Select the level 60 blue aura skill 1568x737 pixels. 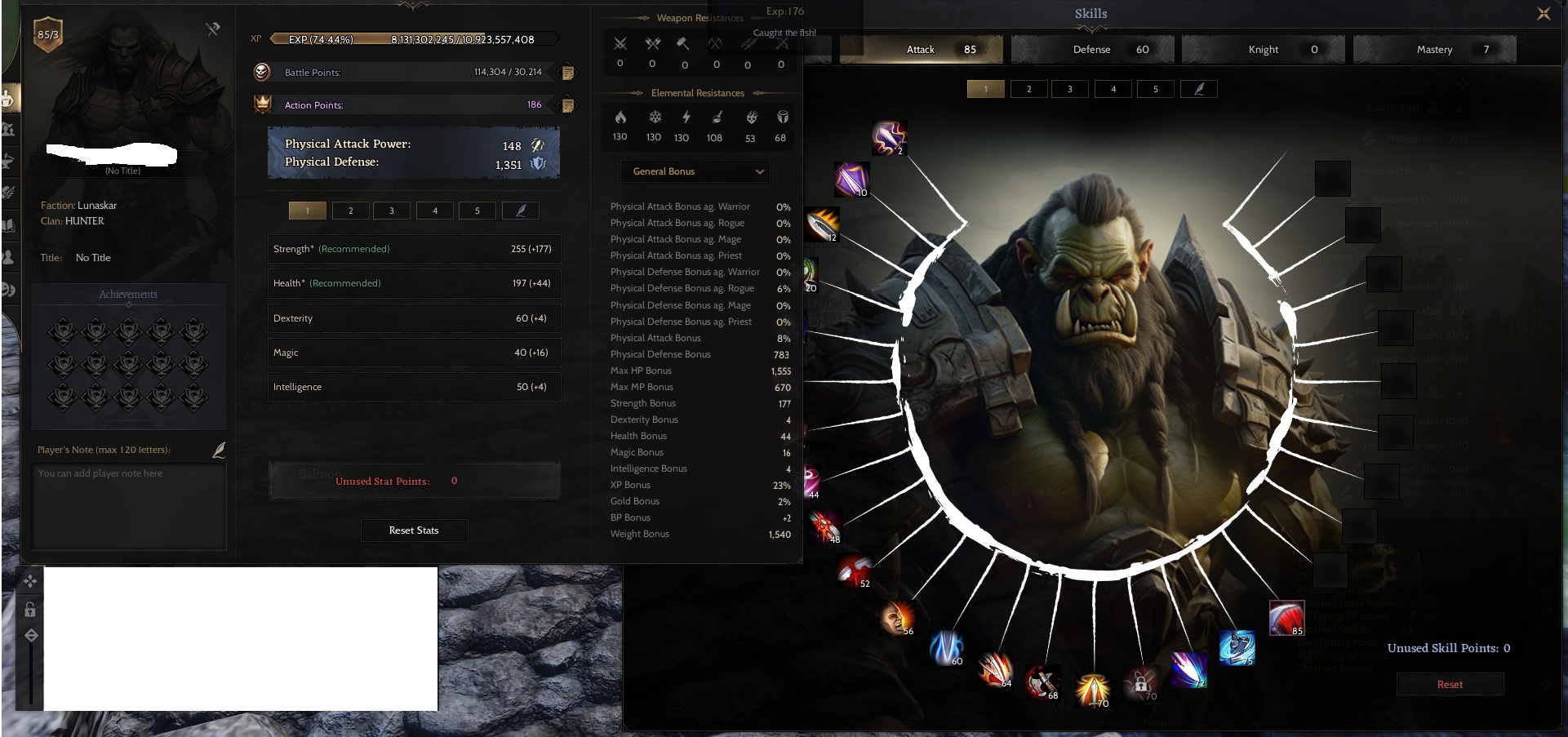pos(946,648)
